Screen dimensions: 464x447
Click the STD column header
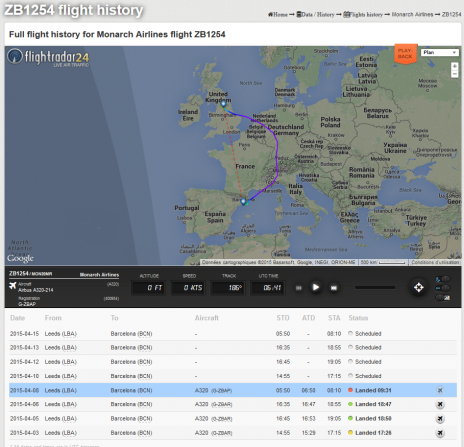click(283, 318)
